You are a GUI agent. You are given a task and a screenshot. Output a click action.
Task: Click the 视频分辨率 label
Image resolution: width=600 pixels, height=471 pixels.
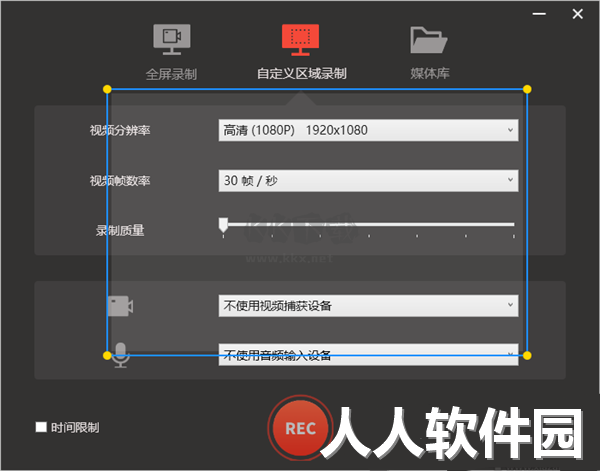[x=120, y=130]
